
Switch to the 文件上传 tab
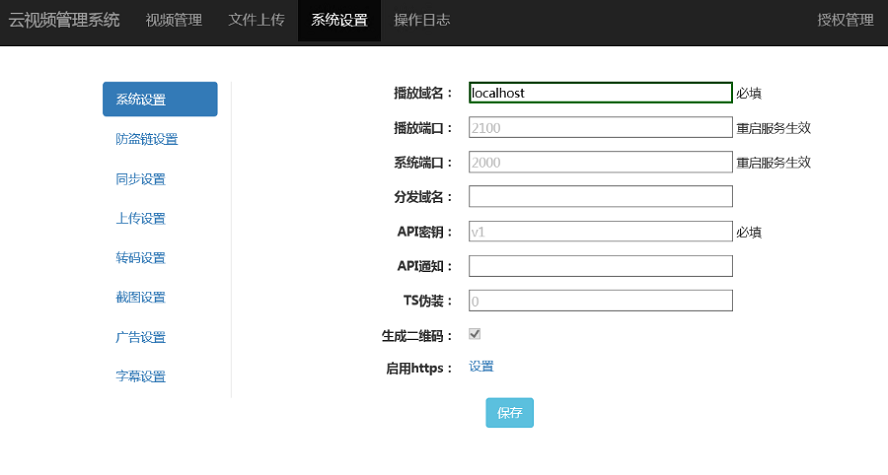point(256,20)
